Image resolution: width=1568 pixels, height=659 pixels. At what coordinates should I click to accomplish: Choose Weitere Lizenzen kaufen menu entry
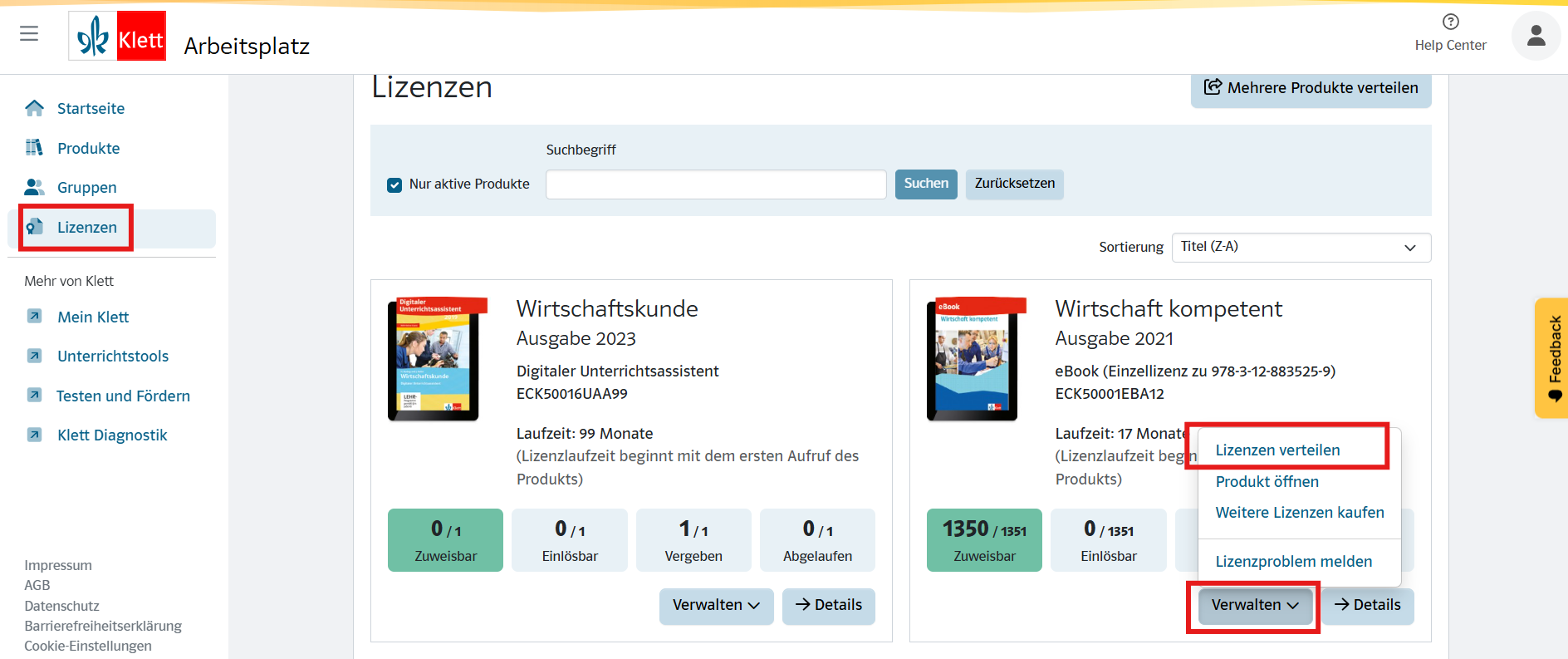tap(1299, 512)
